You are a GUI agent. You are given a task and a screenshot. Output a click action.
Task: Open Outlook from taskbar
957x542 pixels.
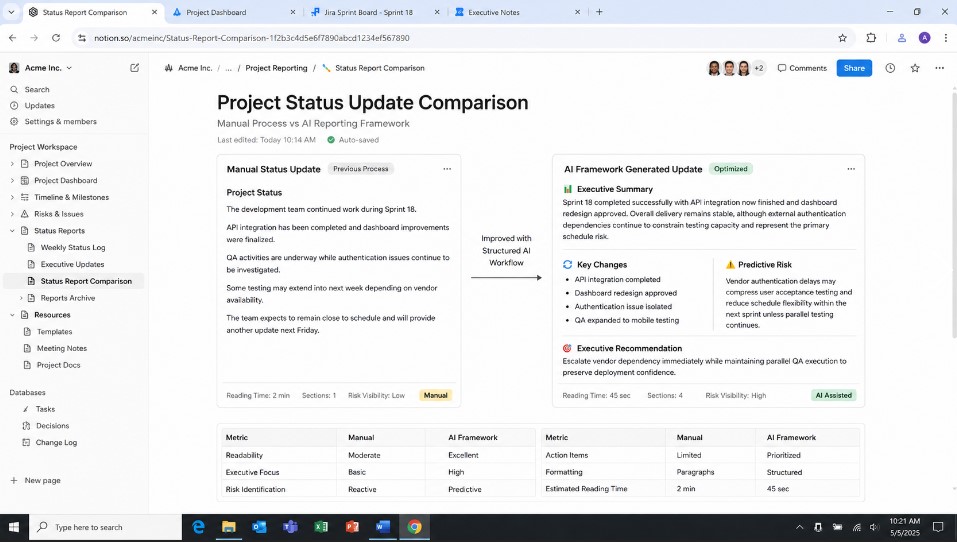[x=259, y=527]
